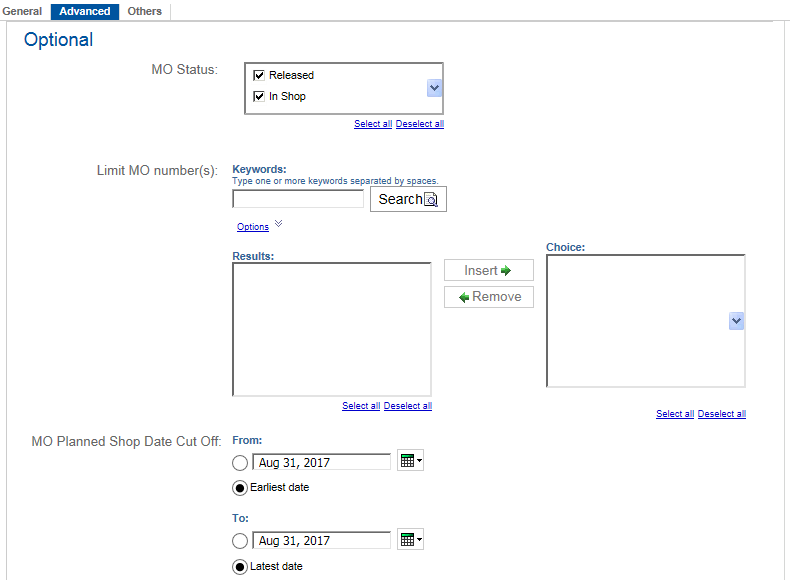Viewport: 790px width, 580px height.
Task: Open the From date calendar picker icon
Action: point(410,461)
